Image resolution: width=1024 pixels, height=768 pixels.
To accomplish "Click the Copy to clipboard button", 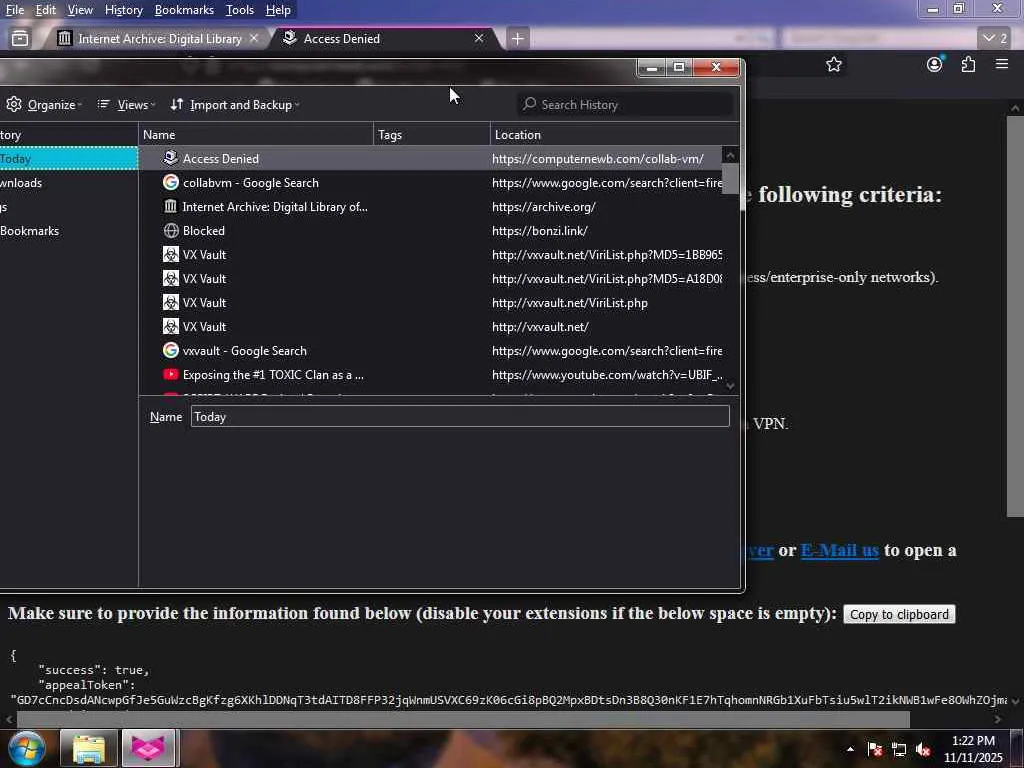I will point(899,615).
